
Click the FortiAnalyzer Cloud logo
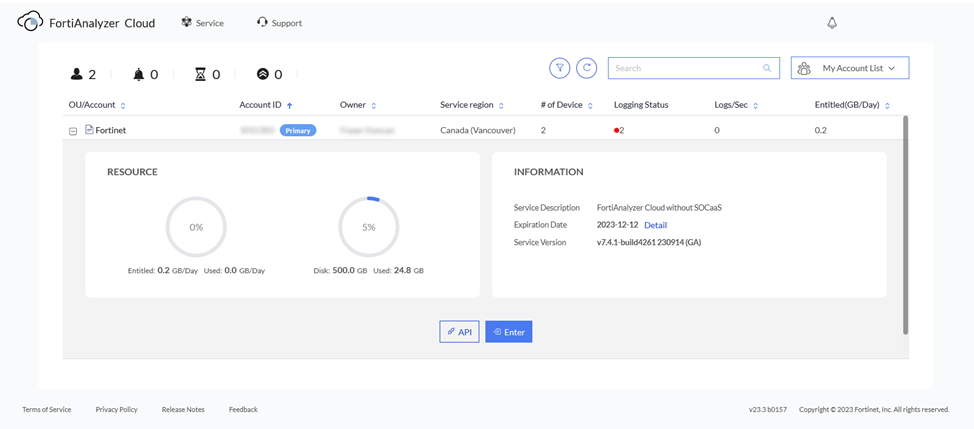pyautogui.click(x=30, y=22)
